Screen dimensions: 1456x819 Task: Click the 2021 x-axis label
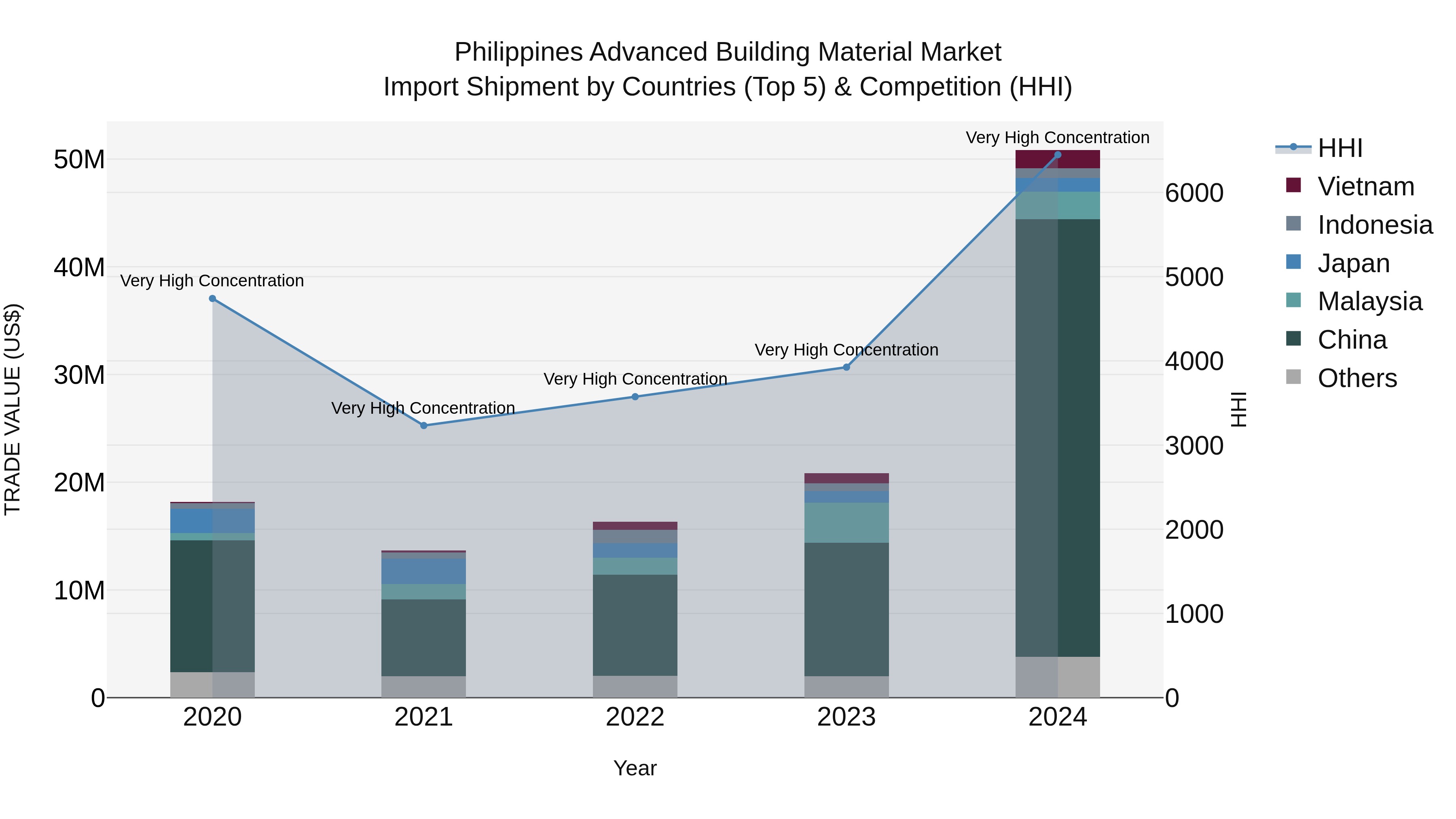(x=424, y=717)
